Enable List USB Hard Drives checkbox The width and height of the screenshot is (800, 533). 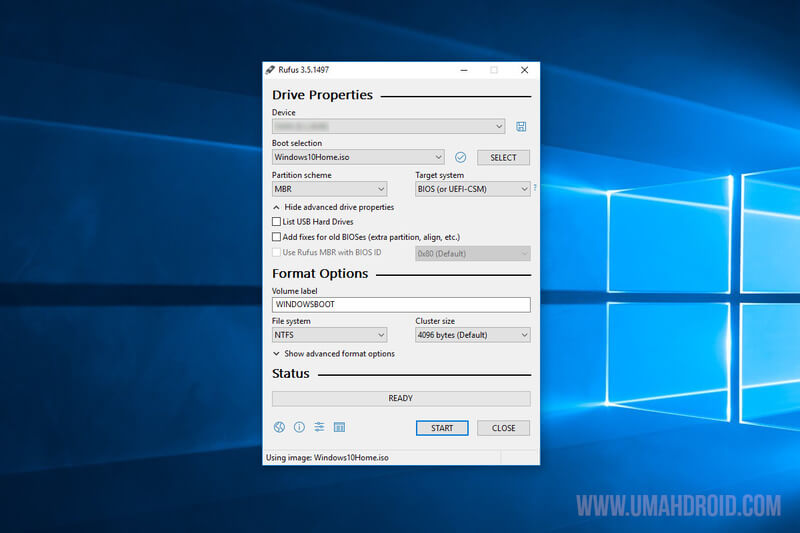pos(276,222)
